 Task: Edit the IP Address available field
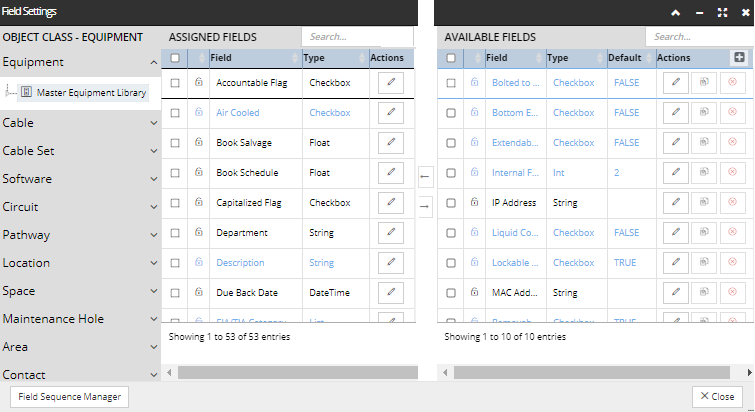pos(675,203)
